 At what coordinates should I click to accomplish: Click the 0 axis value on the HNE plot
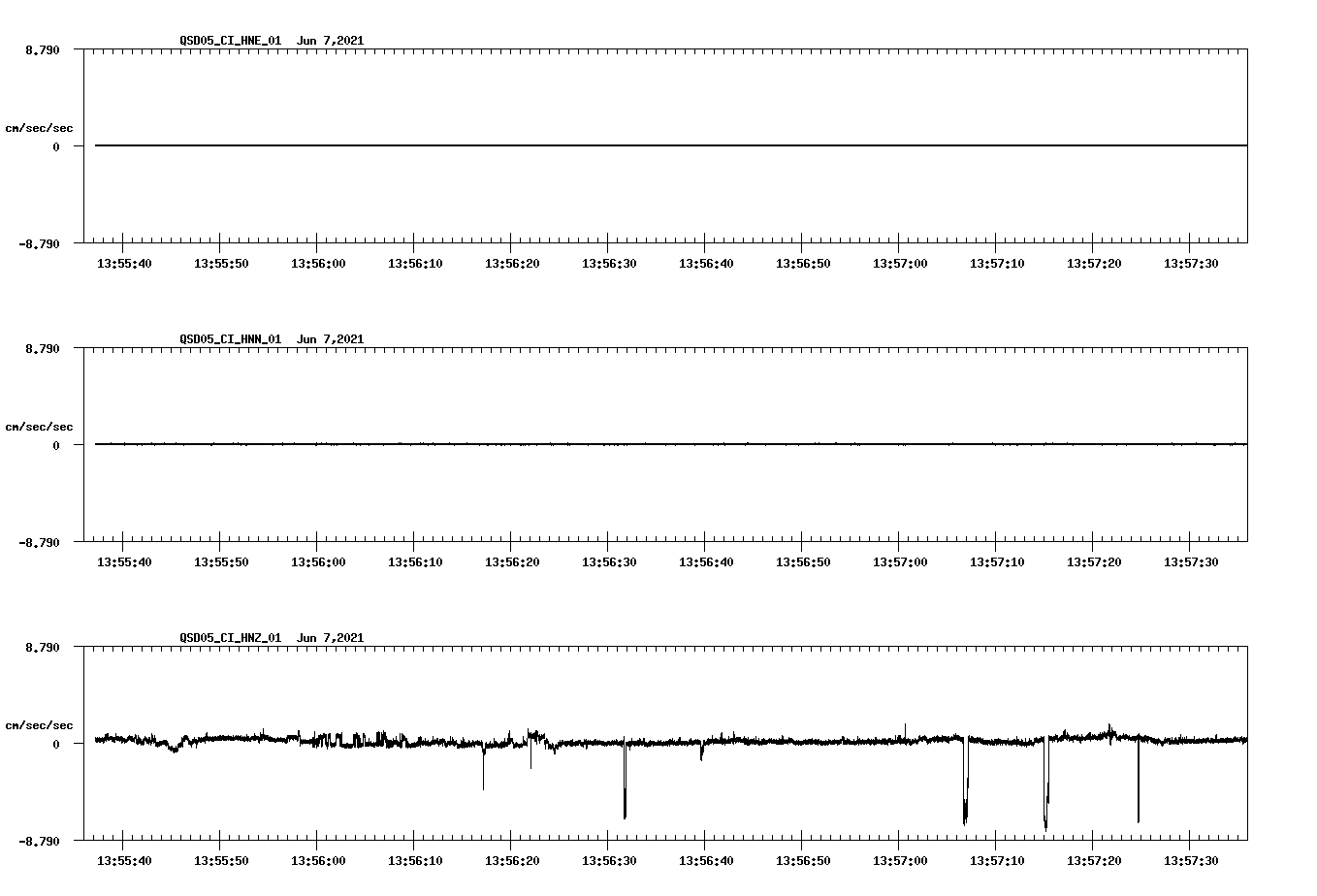pyautogui.click(x=56, y=146)
